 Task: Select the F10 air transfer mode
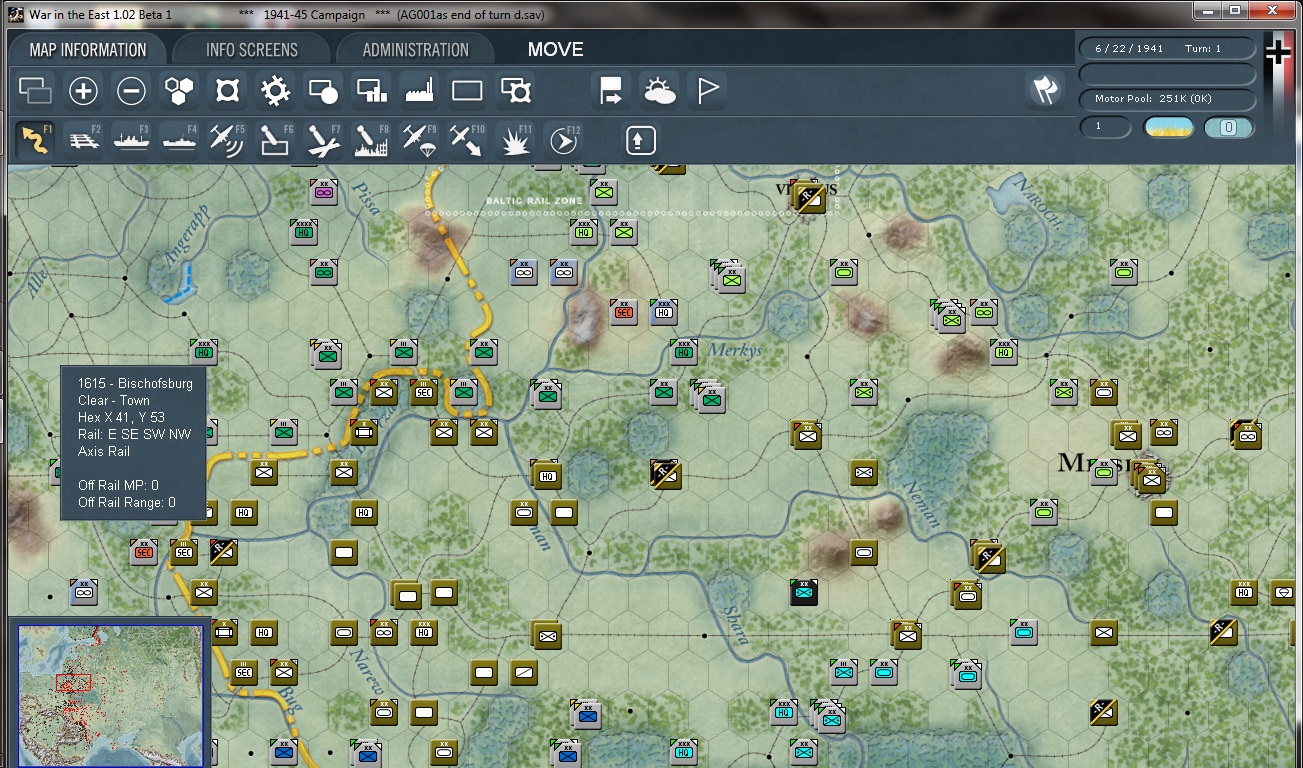pyautogui.click(x=467, y=140)
